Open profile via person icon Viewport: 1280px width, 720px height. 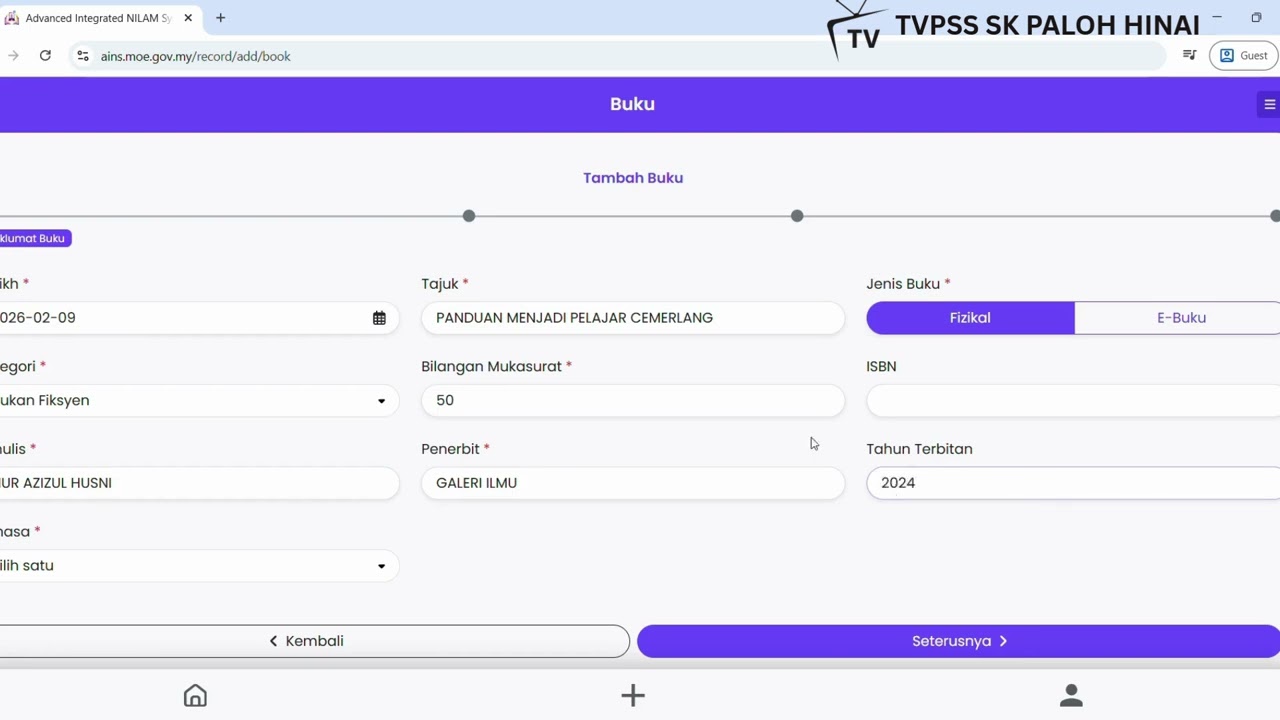1071,695
